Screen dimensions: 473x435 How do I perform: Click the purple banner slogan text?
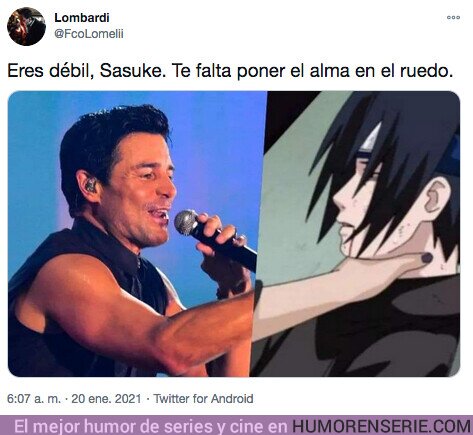coord(151,426)
